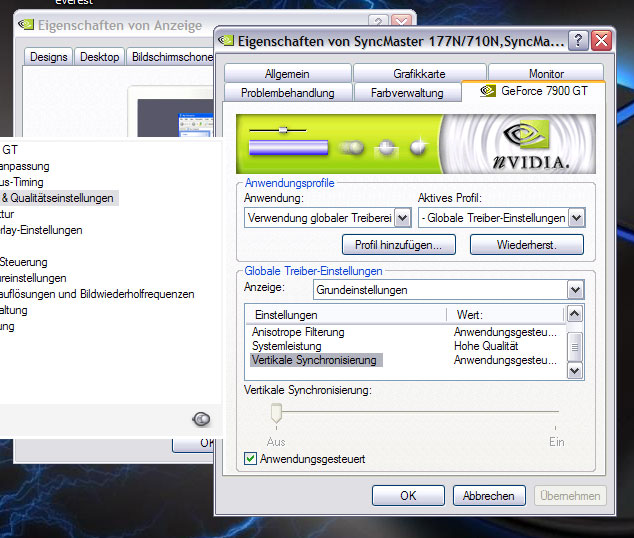Select Qualitätseinstellungen in the flyout menu
The width and height of the screenshot is (634, 538).
59,198
